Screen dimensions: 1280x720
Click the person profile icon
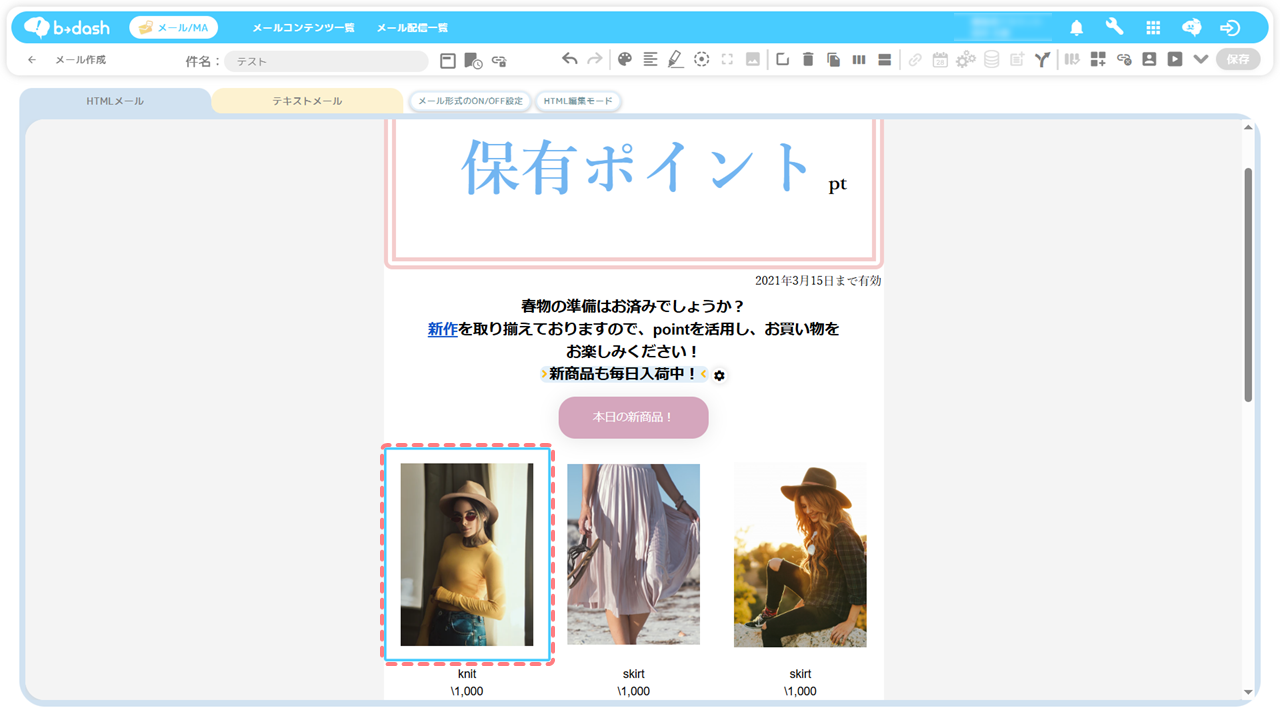point(1149,60)
